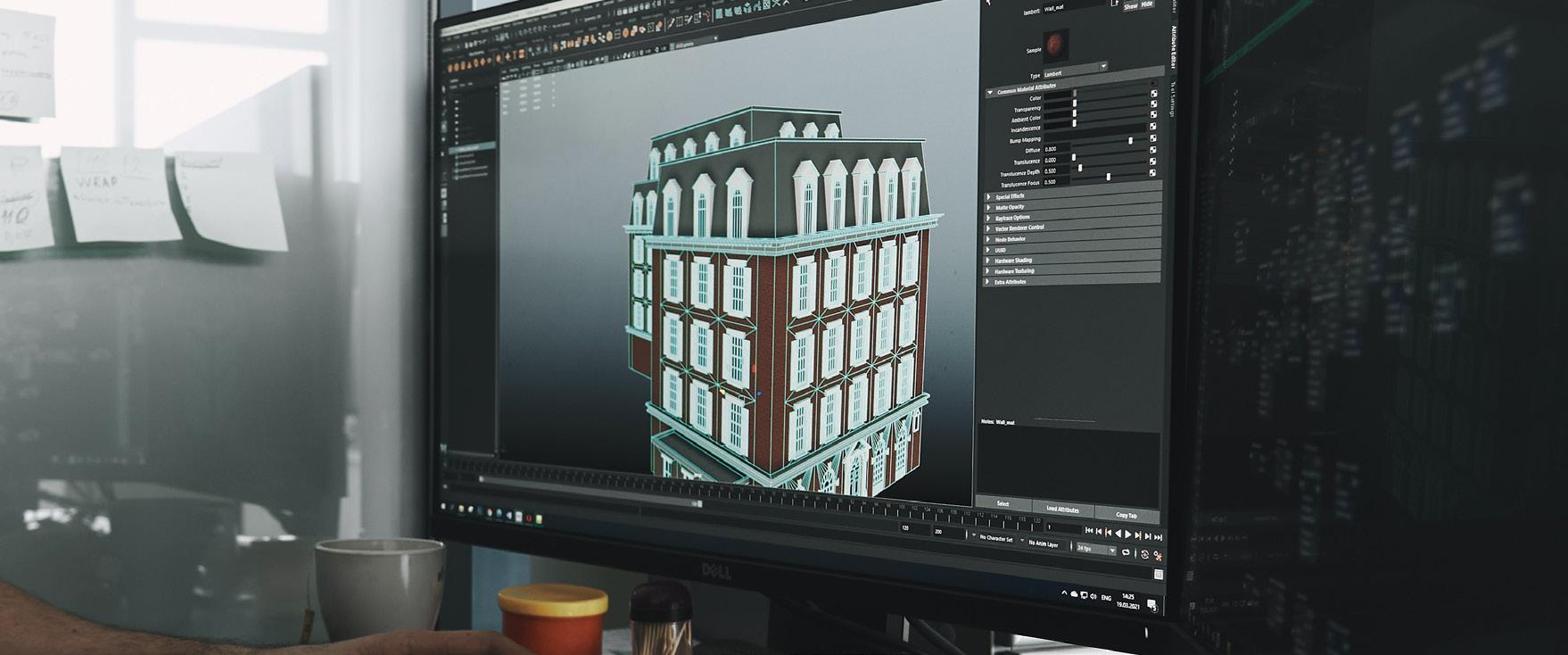Show hidden tray icons chevron
Image resolution: width=1568 pixels, height=655 pixels.
1064,593
